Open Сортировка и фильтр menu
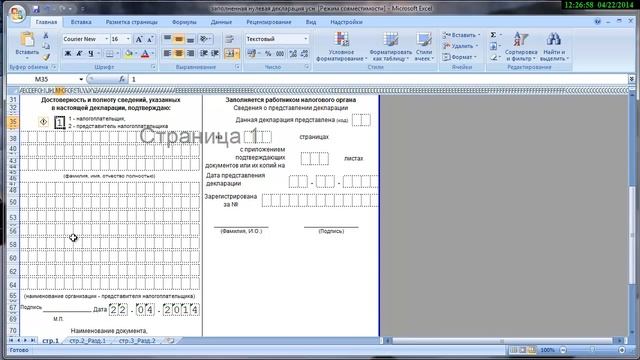Viewport: 640px width, 360px height. coord(521,47)
